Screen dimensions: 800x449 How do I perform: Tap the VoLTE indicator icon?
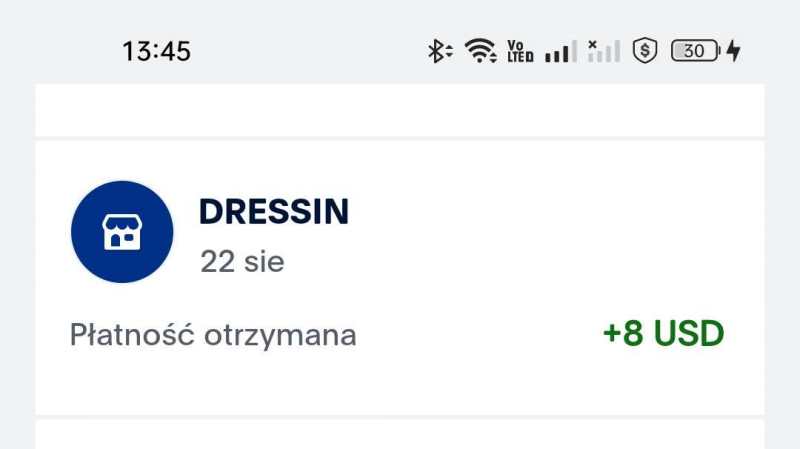520,50
